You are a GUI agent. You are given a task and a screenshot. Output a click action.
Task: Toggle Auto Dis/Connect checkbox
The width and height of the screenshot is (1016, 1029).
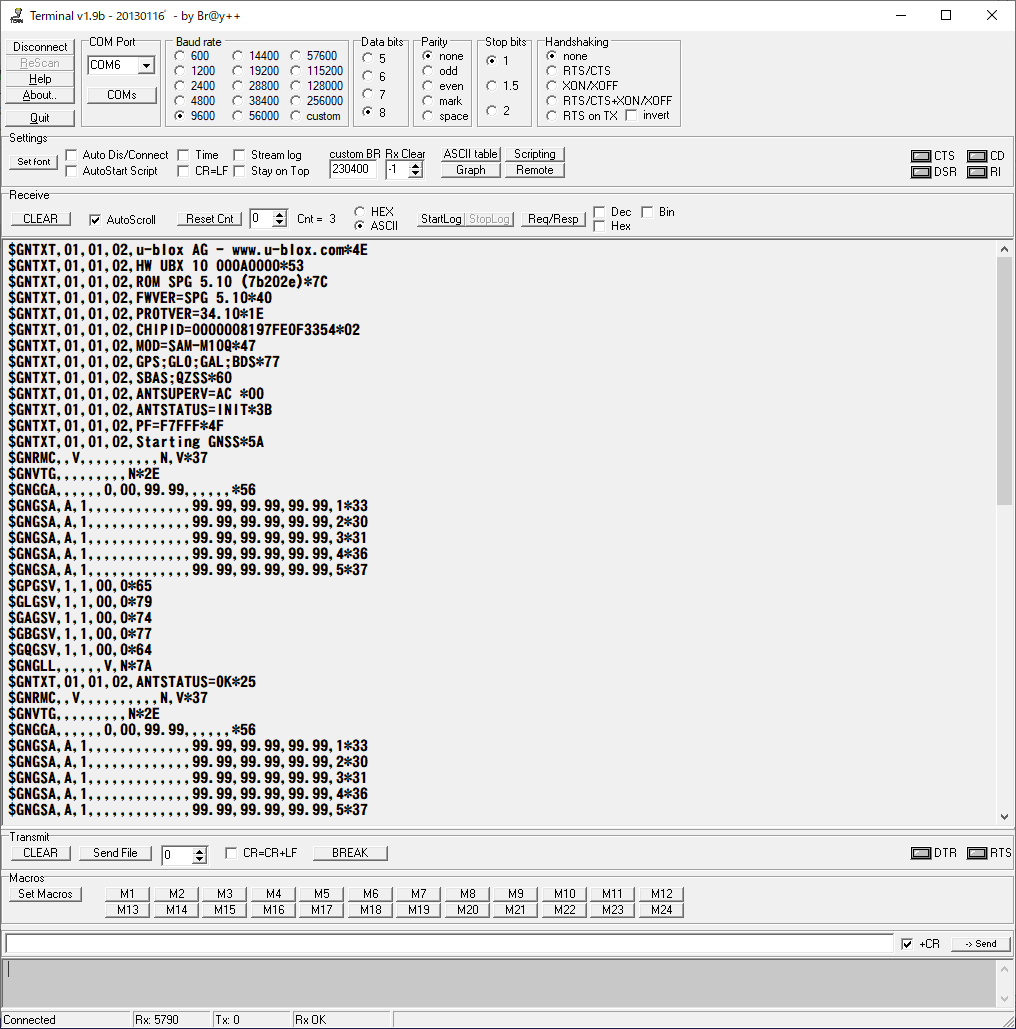(x=72, y=155)
